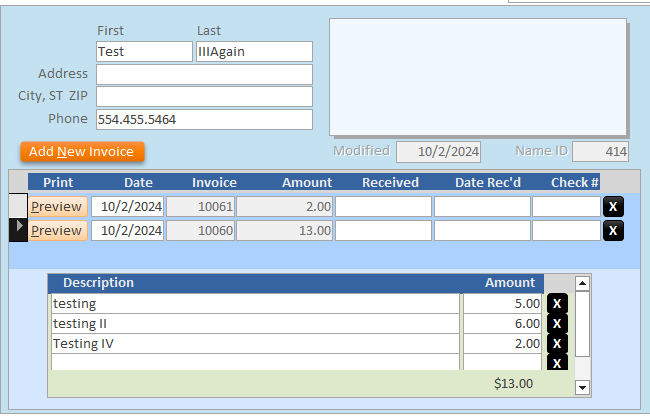Click the Received column header
Screen dimensions: 650x418
tap(390, 182)
